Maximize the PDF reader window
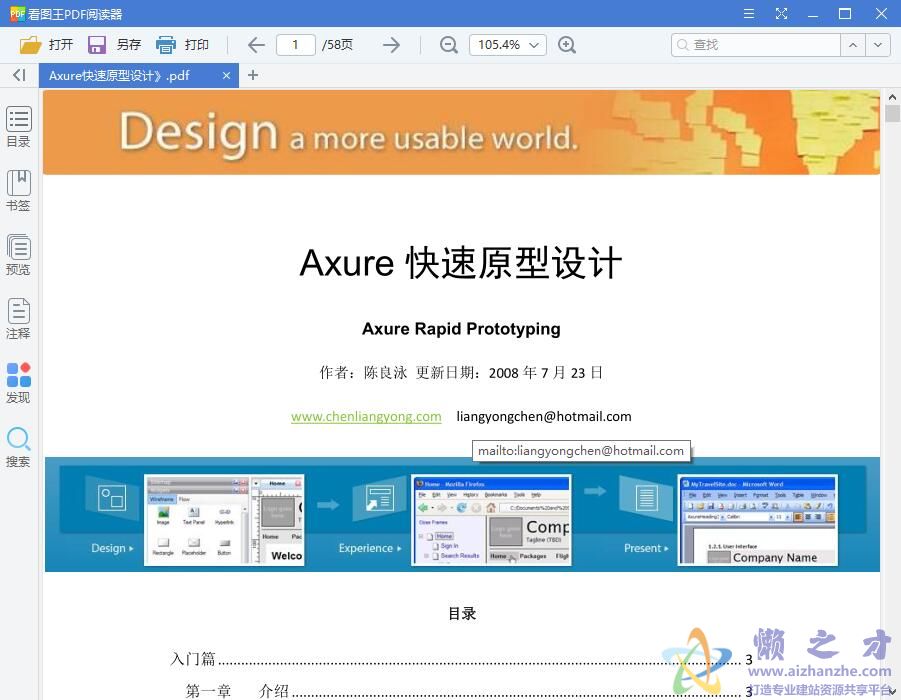This screenshot has height=700, width=901. coord(845,13)
